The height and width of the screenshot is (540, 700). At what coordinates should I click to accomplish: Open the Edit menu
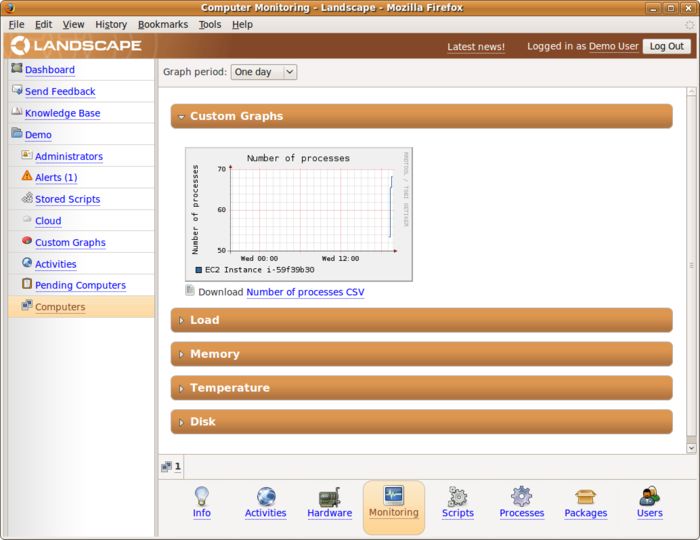(x=43, y=25)
